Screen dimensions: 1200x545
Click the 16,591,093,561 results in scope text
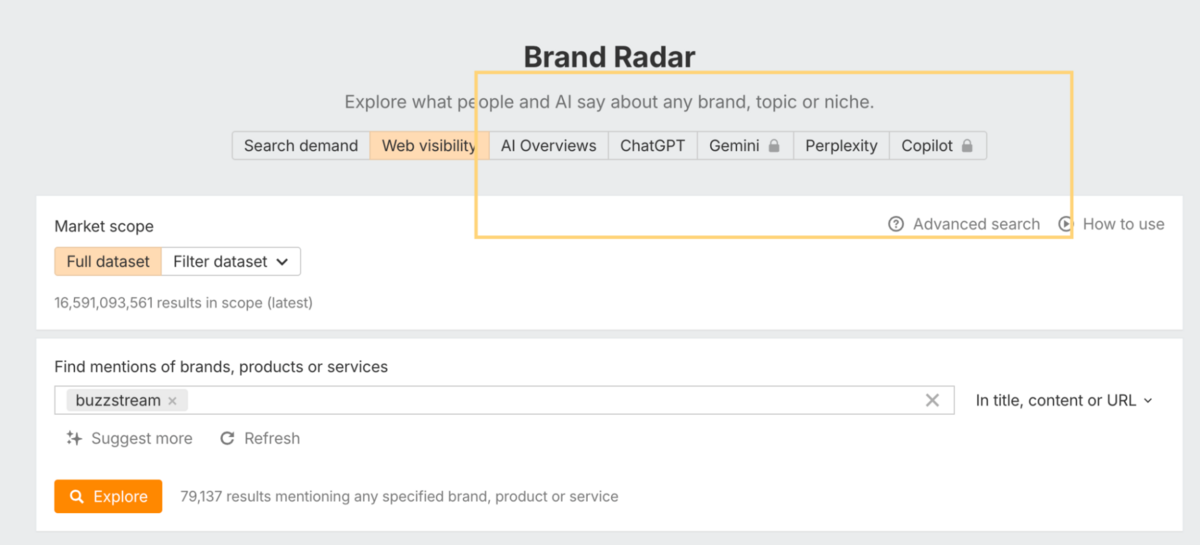(x=184, y=302)
